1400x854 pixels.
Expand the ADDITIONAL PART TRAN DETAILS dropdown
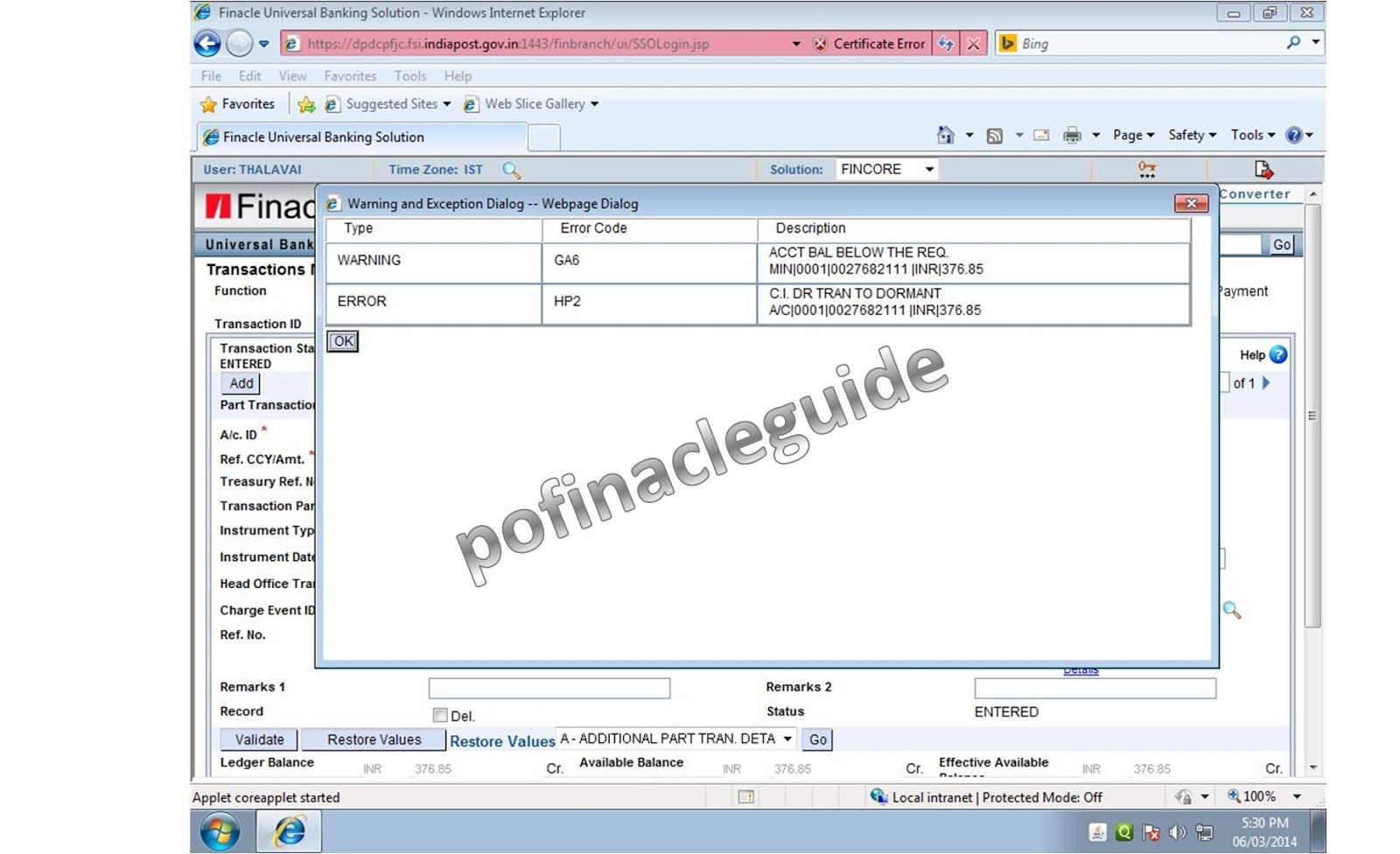tap(787, 738)
